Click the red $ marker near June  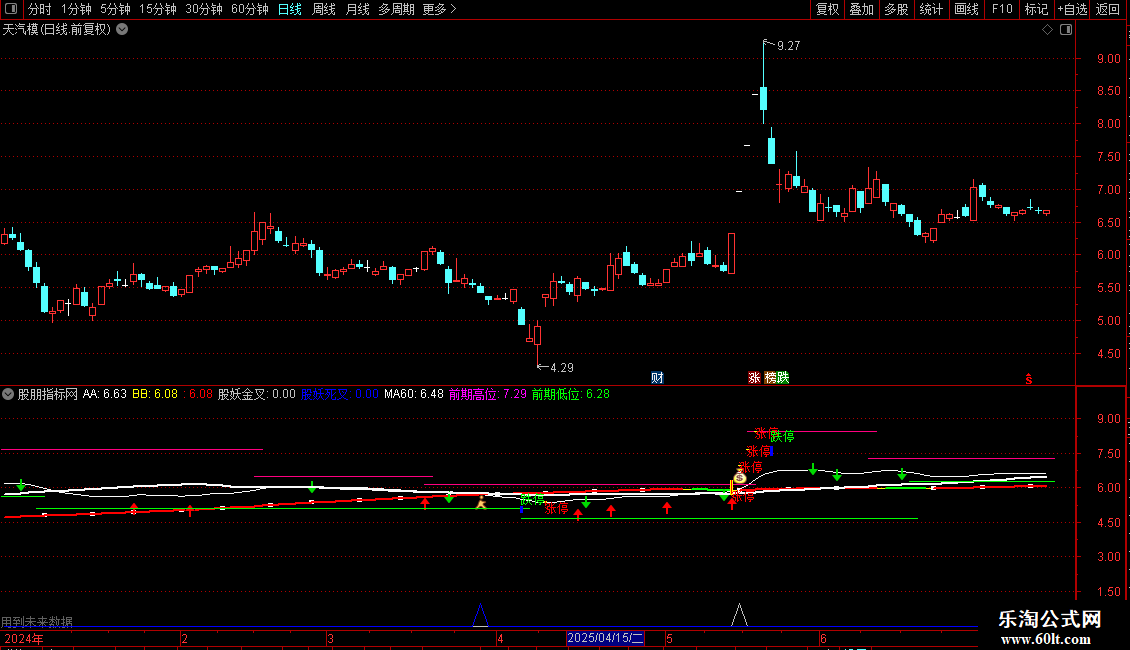pyautogui.click(x=1028, y=379)
